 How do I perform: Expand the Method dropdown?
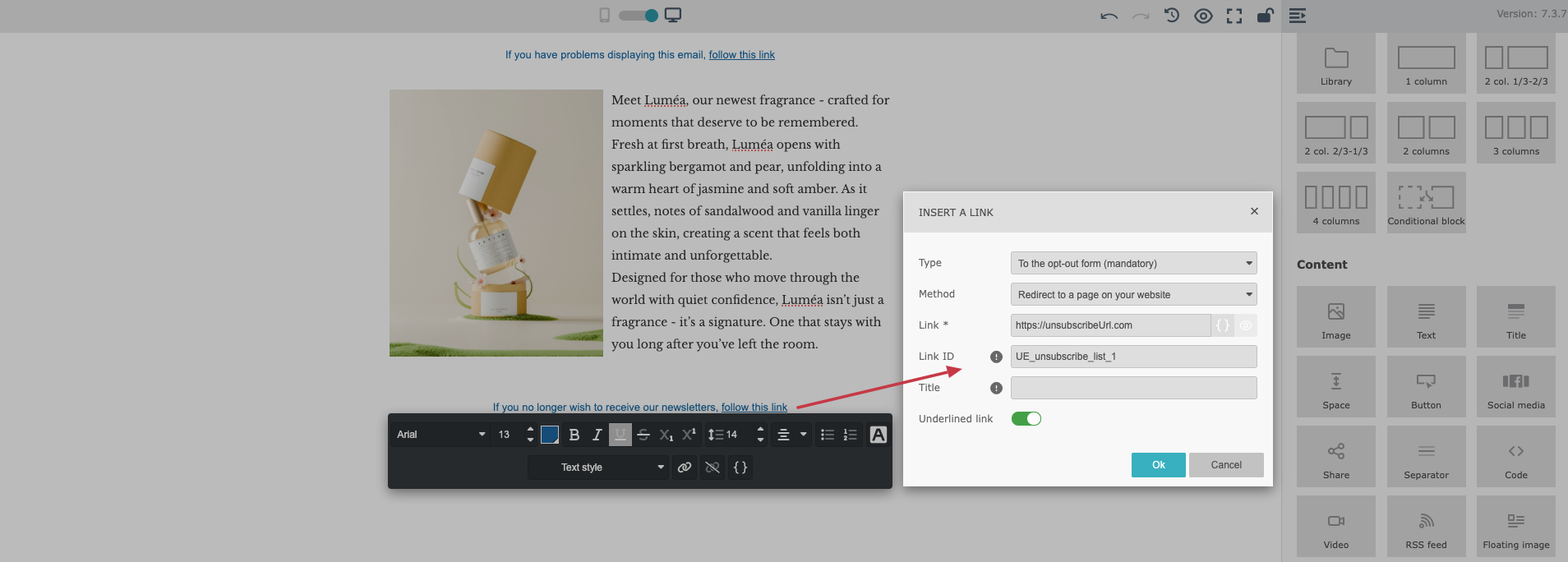[1133, 295]
